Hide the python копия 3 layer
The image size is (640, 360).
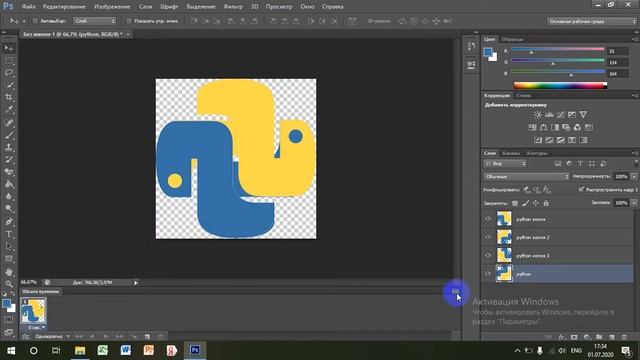(x=488, y=255)
